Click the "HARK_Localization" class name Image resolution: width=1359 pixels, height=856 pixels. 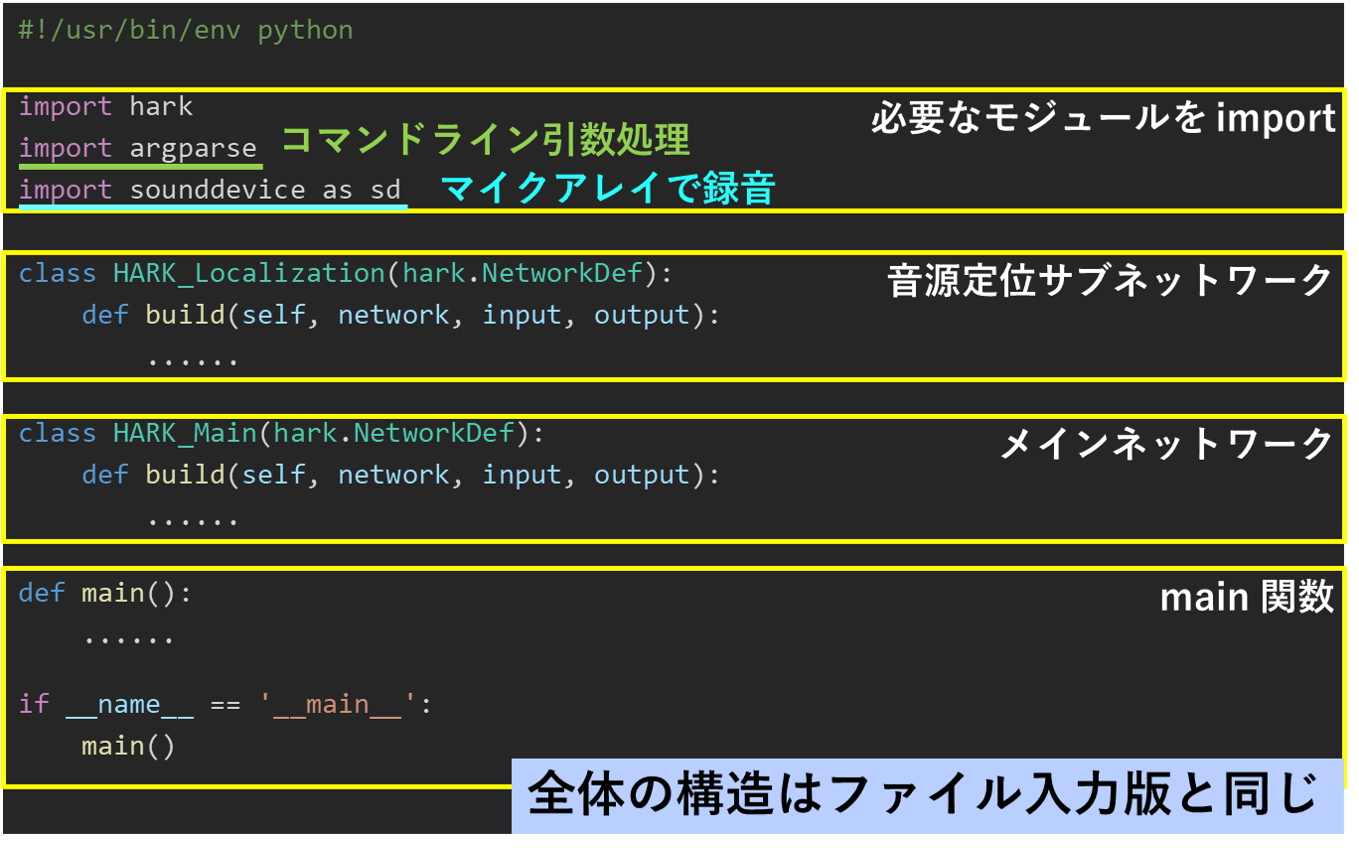[248, 273]
